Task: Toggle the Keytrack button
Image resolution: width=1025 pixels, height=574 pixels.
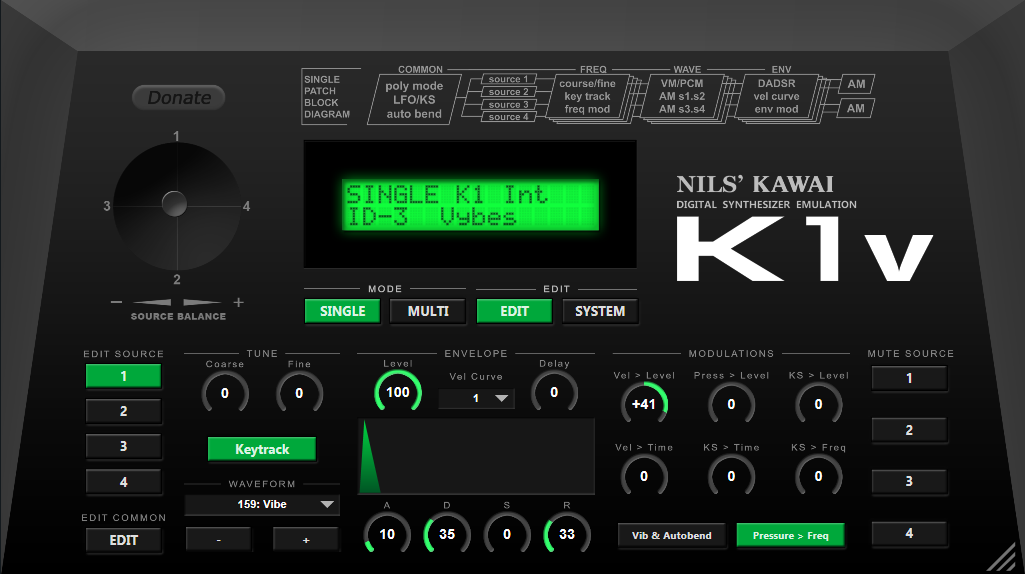Action: (262, 450)
